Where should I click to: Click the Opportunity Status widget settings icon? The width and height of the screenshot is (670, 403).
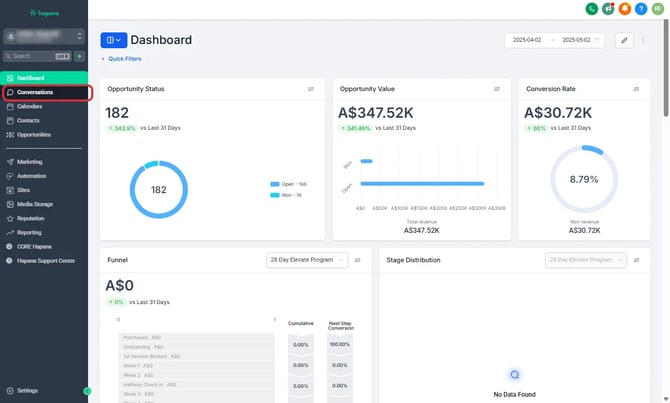tap(311, 89)
